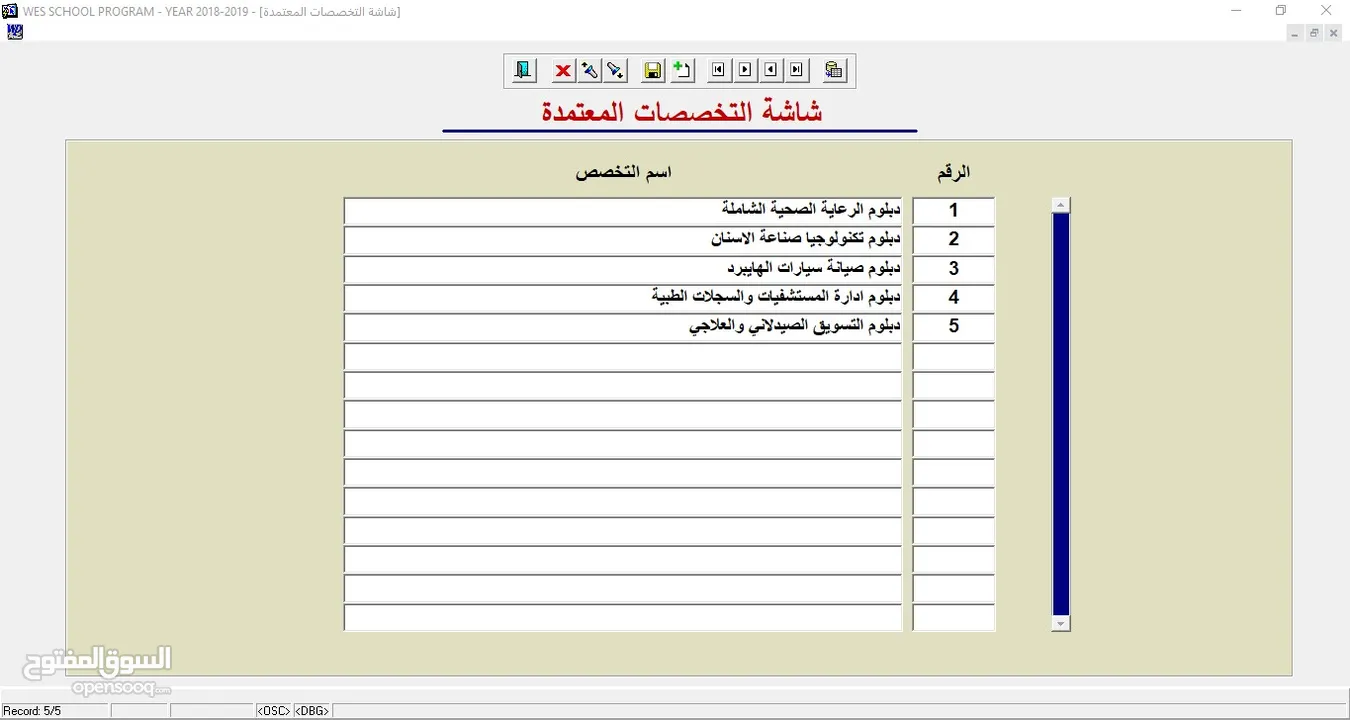
Task: Click the الرقم column header
Action: click(x=954, y=173)
